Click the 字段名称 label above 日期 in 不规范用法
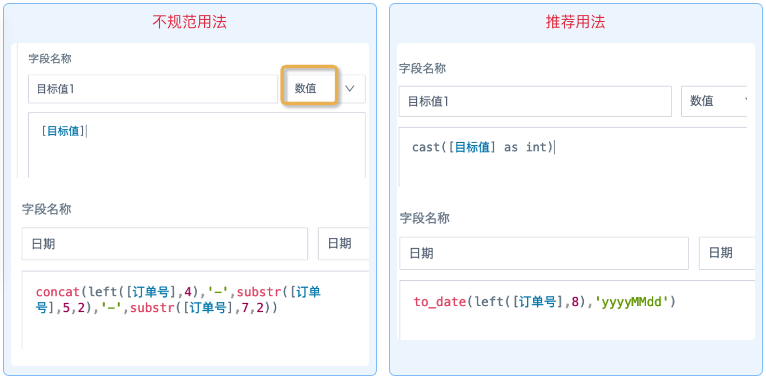766x379 pixels. click(x=46, y=210)
